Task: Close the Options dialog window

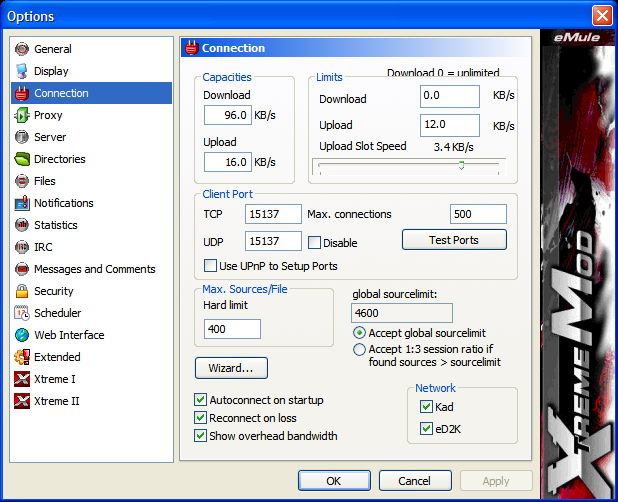Action: pyautogui.click(x=602, y=16)
